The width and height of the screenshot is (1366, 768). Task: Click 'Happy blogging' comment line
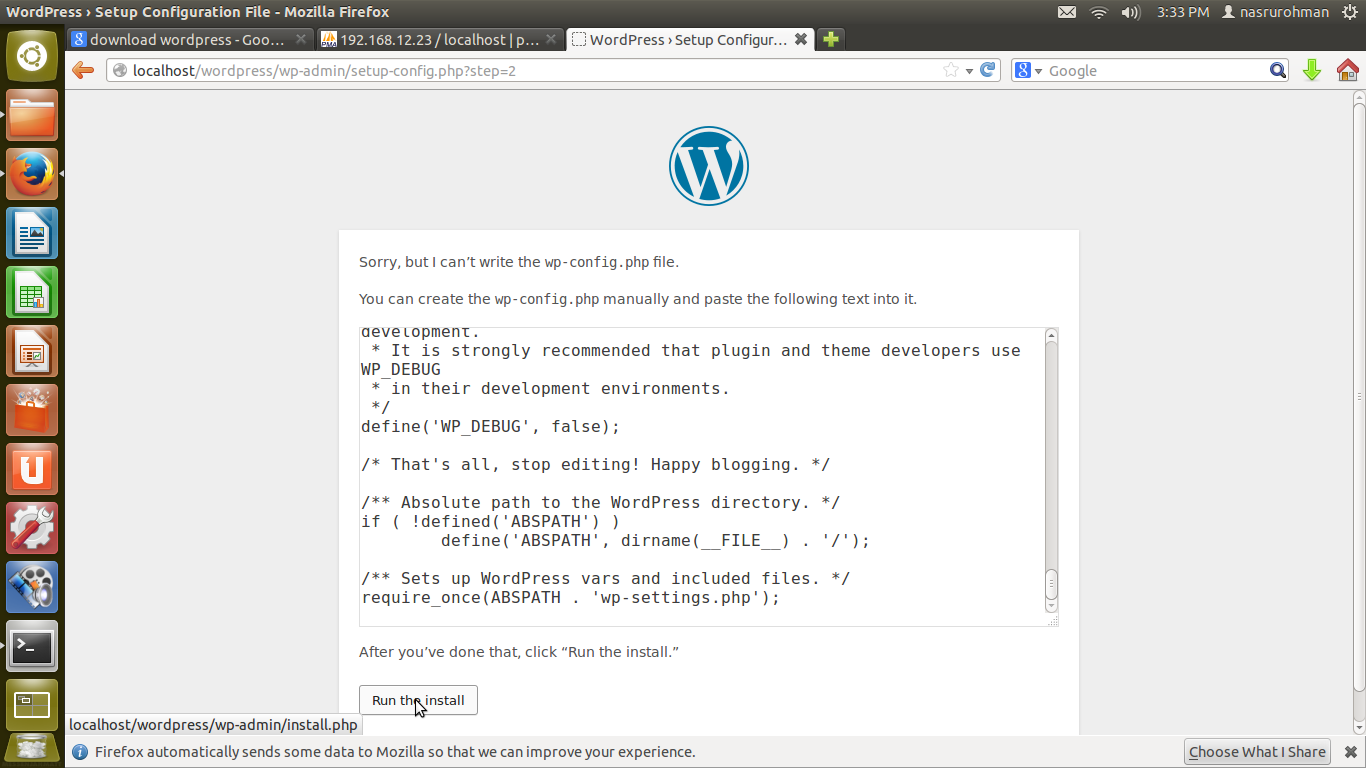tap(595, 465)
